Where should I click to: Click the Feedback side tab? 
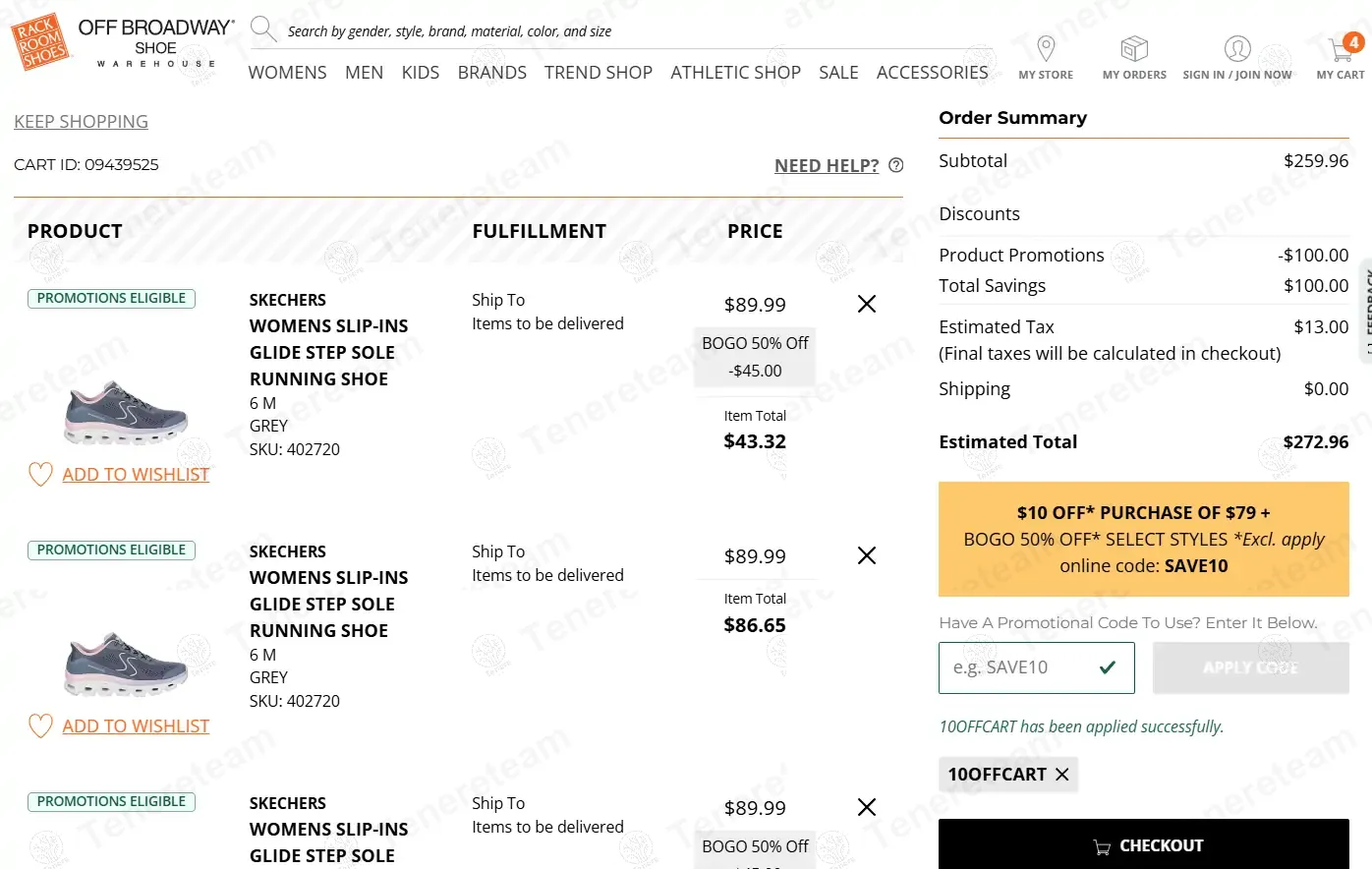tap(1365, 312)
